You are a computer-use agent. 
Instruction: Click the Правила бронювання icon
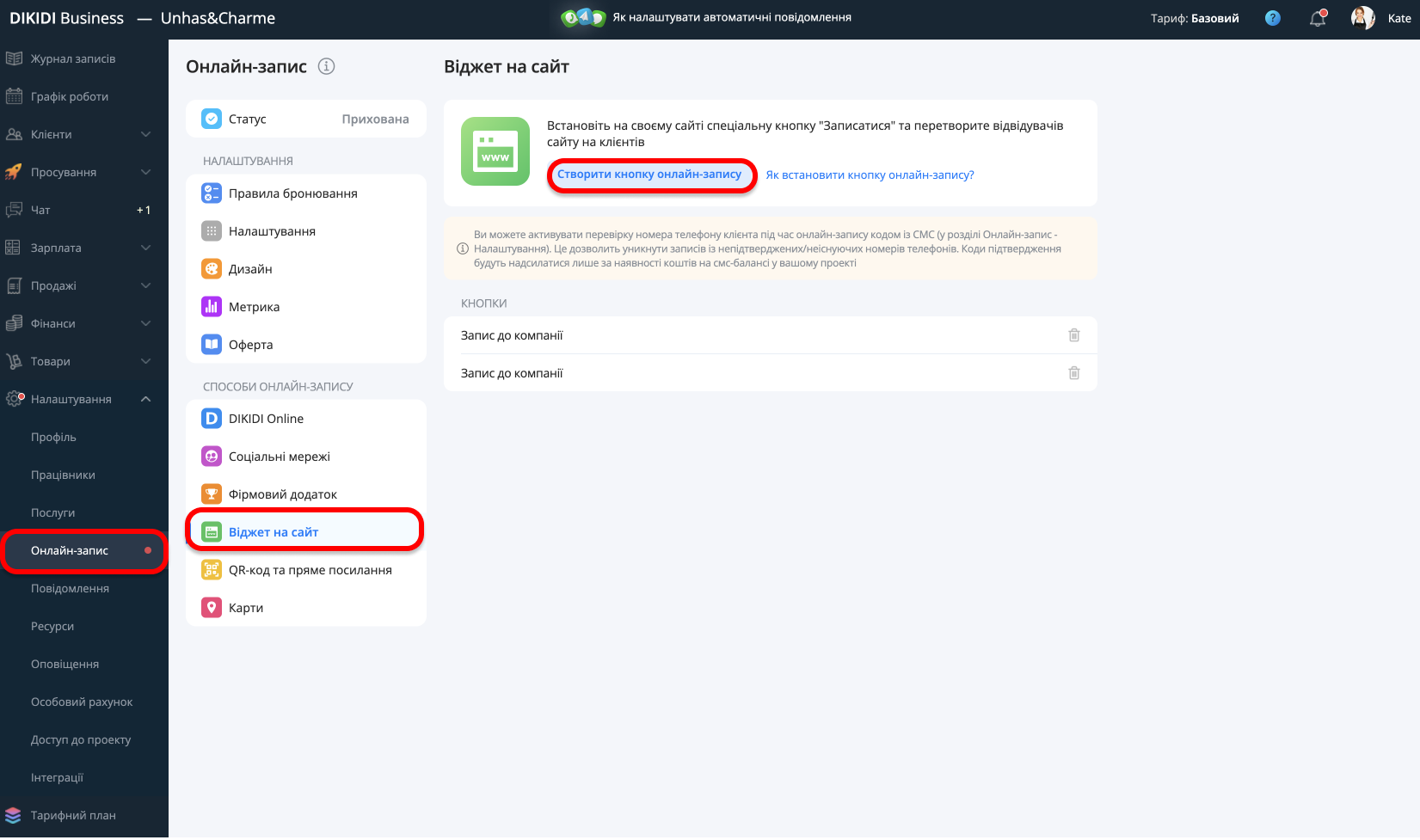[x=212, y=193]
